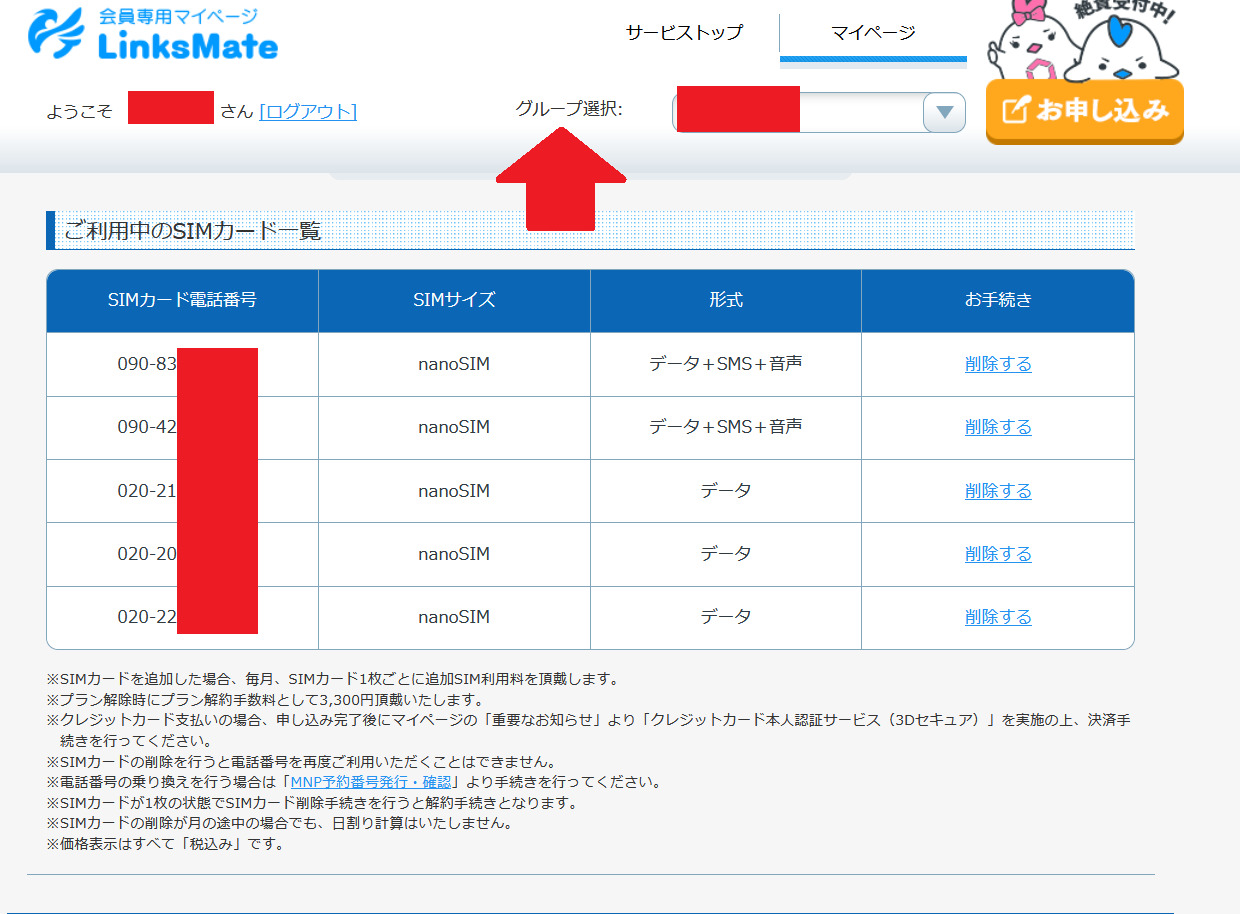
Task: Click the LinksMate logo
Action: coord(153,35)
